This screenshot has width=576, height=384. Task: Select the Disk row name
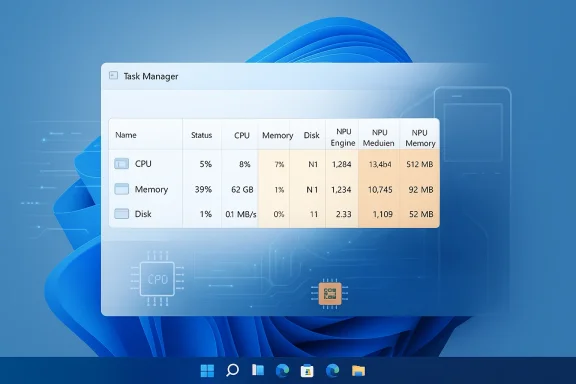pyautogui.click(x=143, y=214)
